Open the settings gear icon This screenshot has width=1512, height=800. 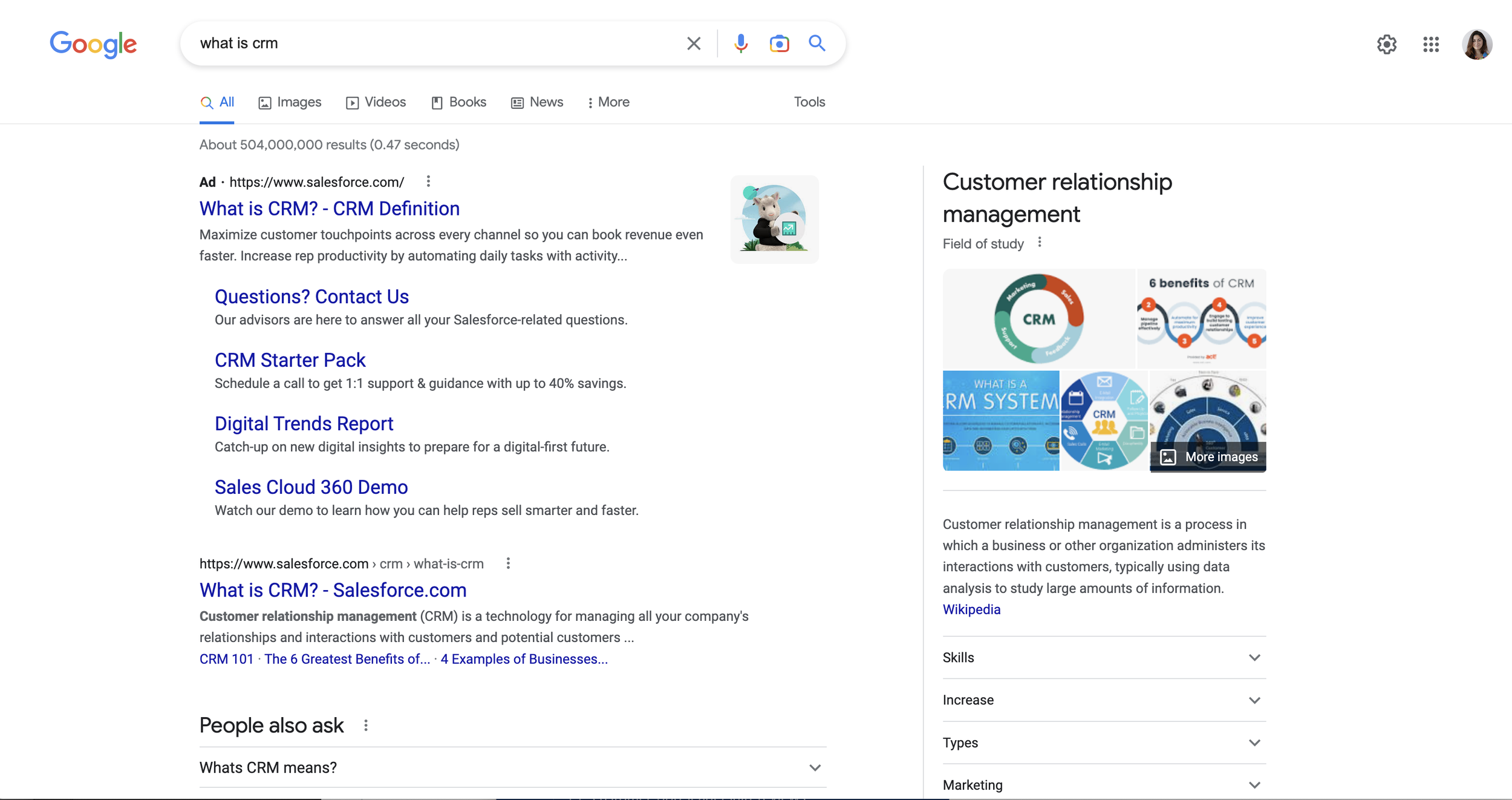(1386, 44)
